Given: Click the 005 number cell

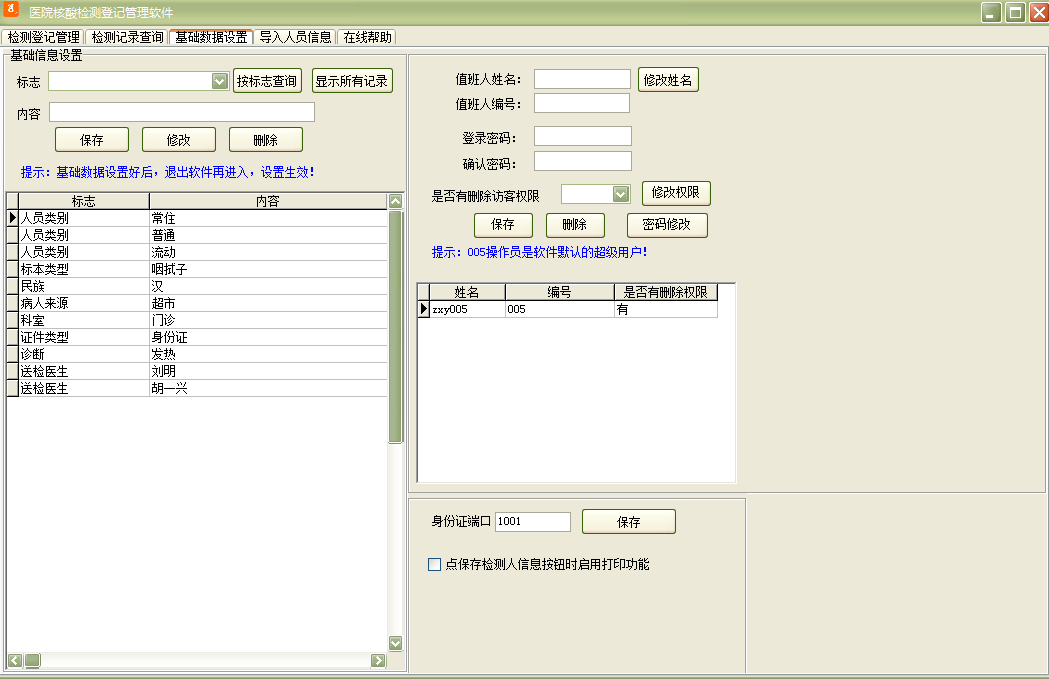Looking at the screenshot, I should [x=559, y=310].
